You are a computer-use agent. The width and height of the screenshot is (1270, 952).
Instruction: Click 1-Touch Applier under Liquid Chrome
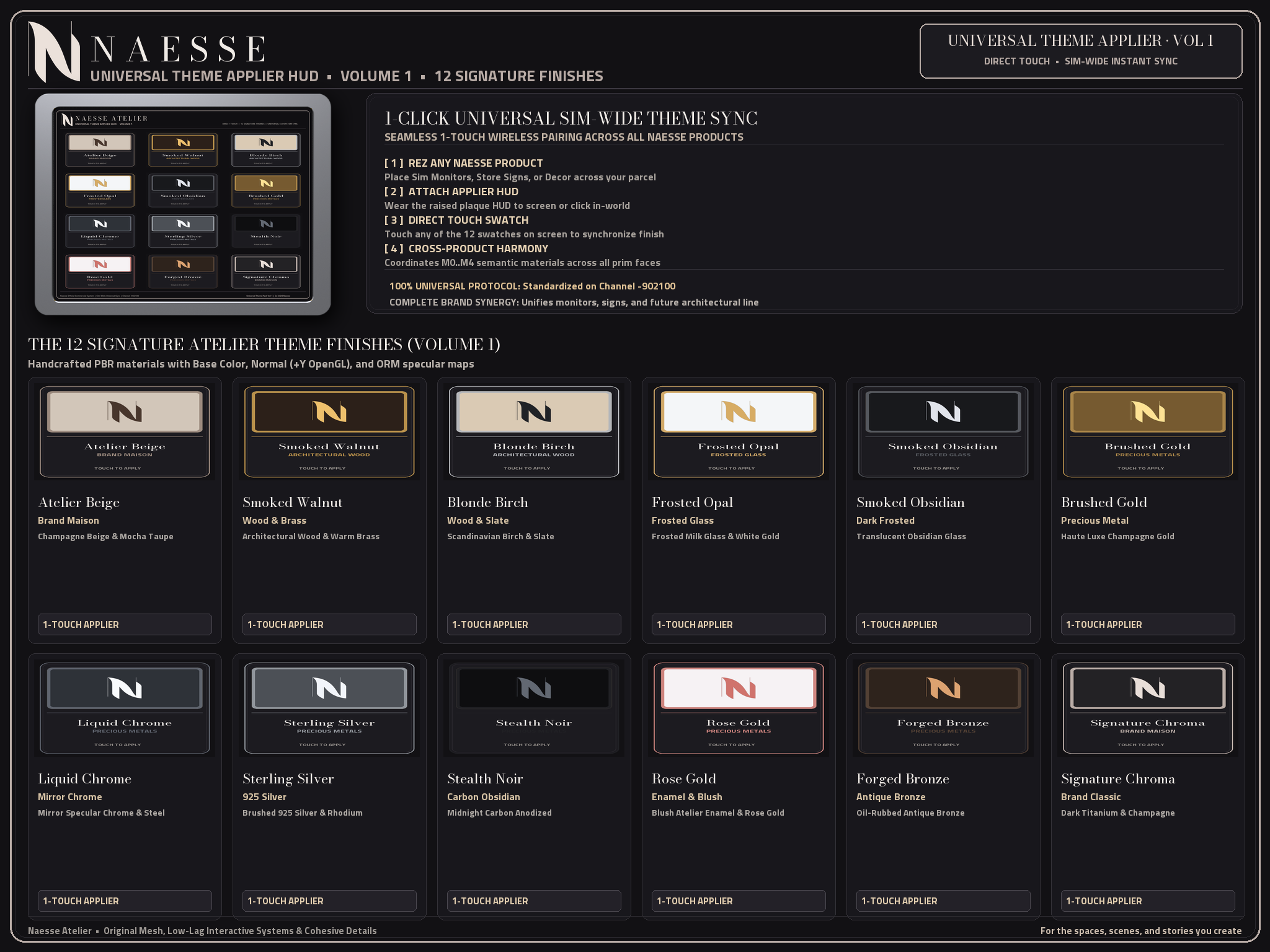point(125,901)
